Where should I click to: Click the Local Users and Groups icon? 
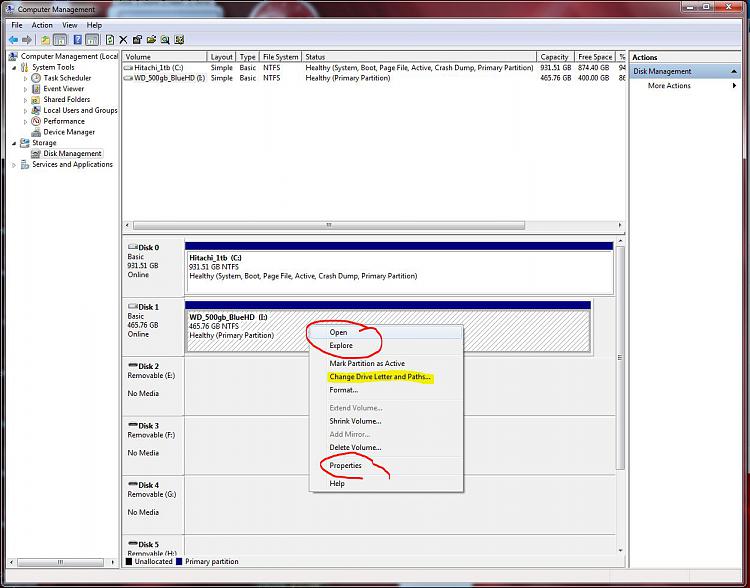pos(36,111)
